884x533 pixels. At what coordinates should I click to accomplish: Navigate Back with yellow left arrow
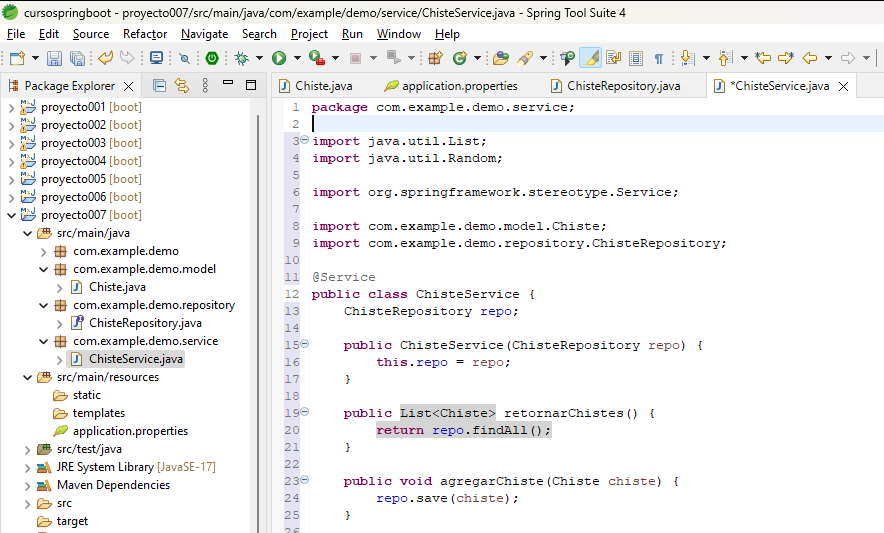pyautogui.click(x=810, y=58)
